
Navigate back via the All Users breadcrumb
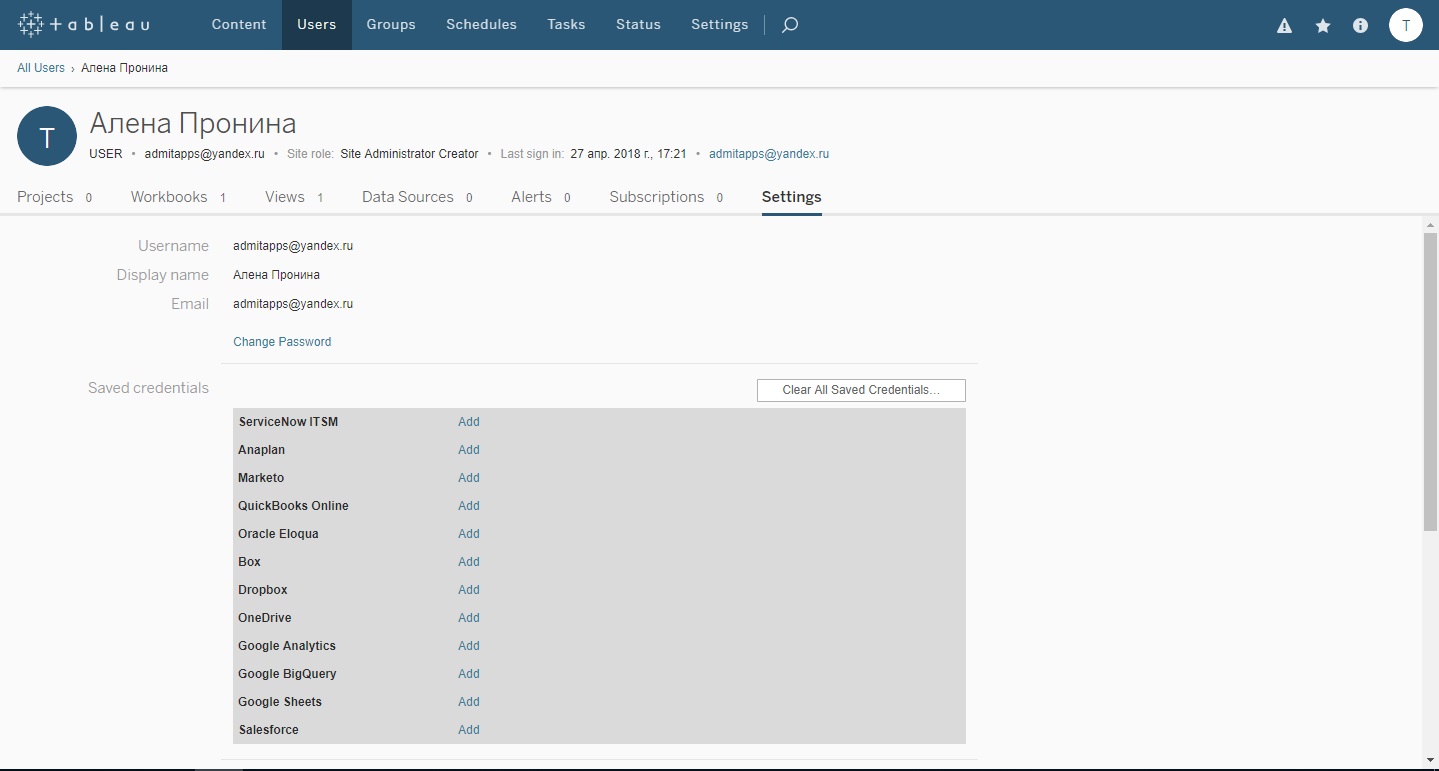point(40,67)
